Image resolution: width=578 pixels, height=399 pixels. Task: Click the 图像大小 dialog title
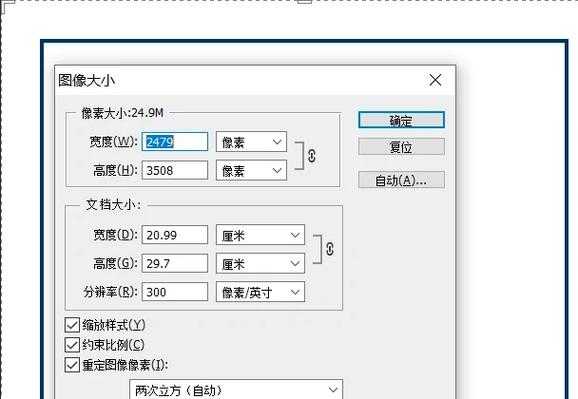click(87, 80)
